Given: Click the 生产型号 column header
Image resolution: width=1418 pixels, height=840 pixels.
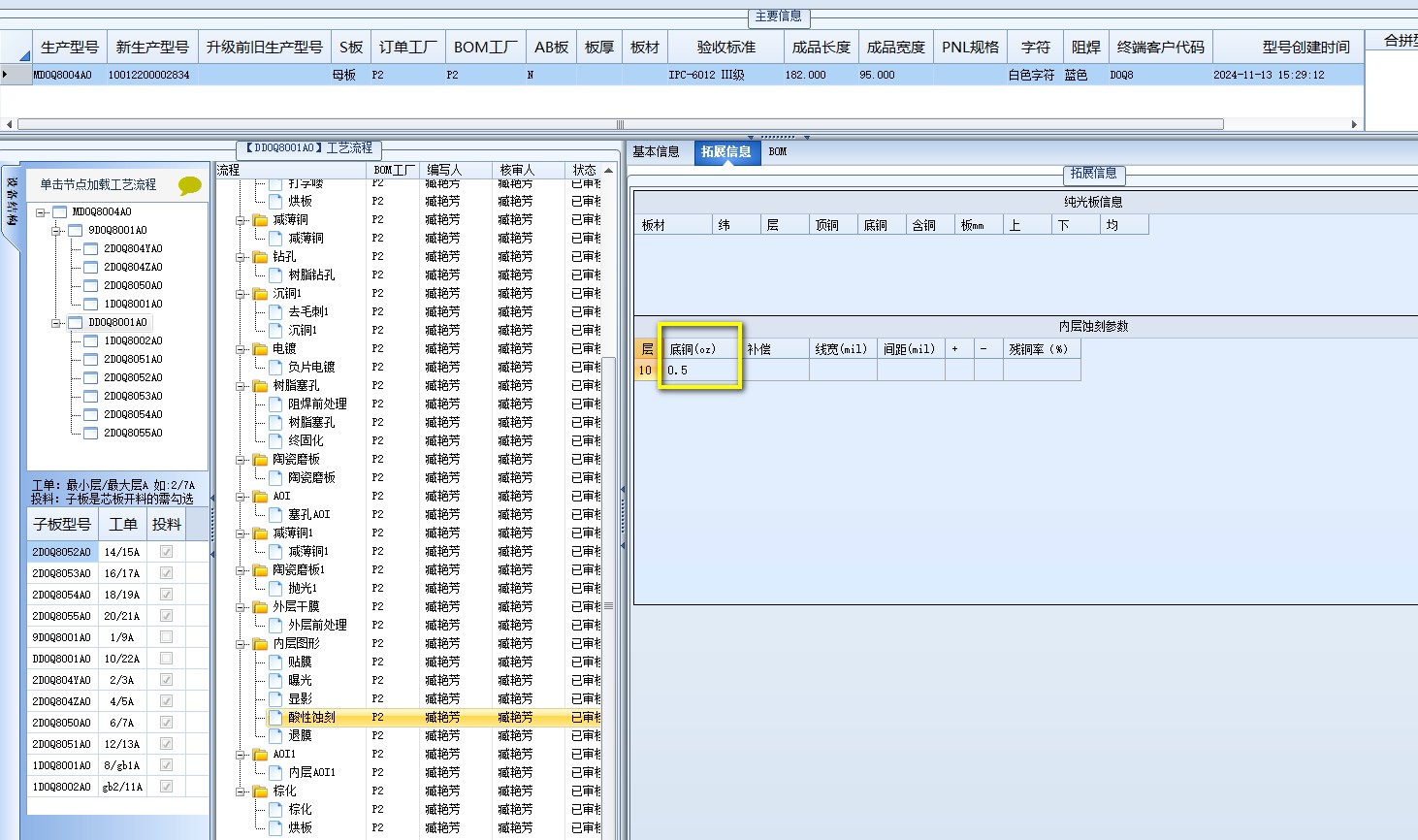Looking at the screenshot, I should click(70, 48).
